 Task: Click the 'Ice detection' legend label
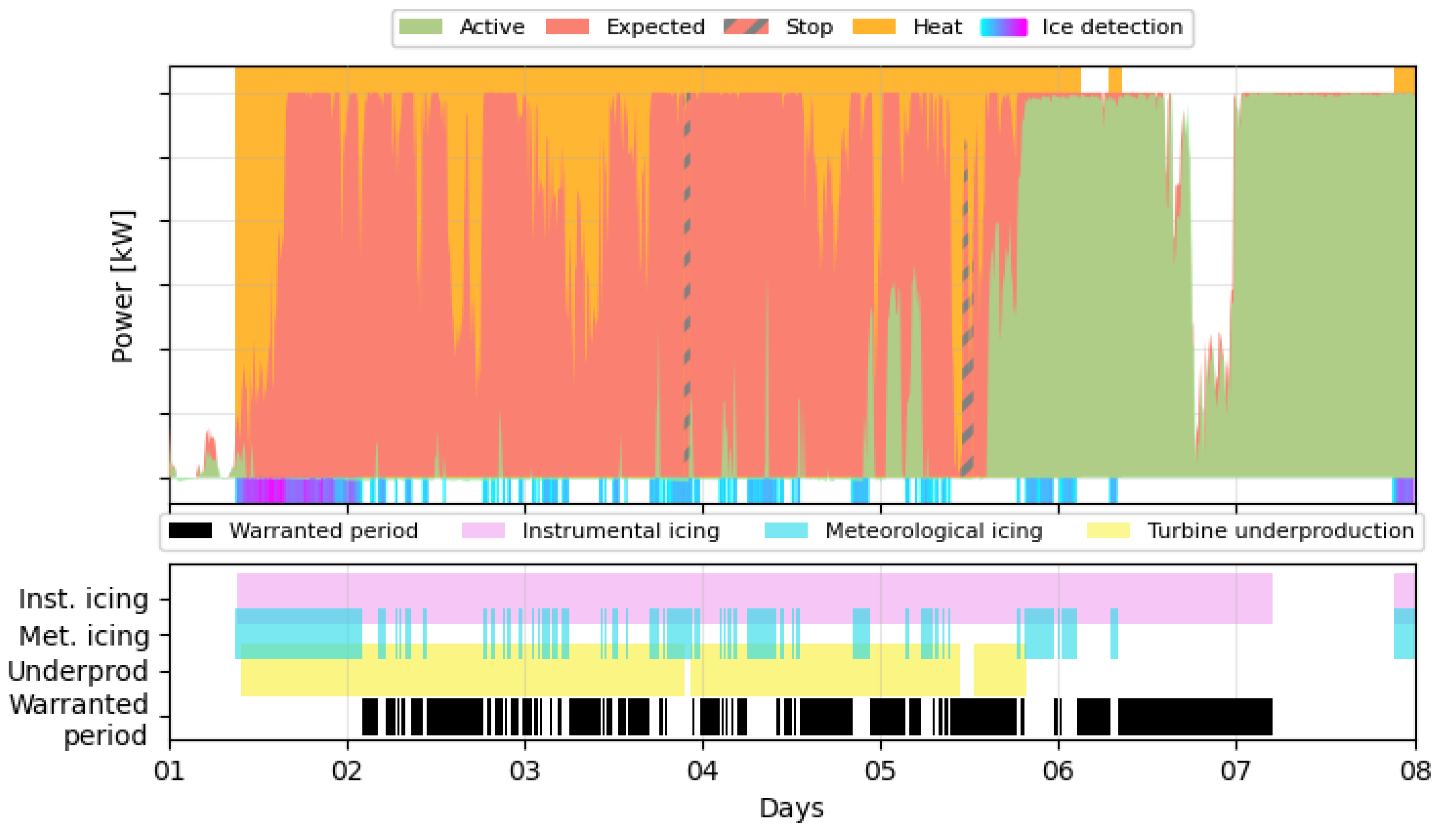[1113, 27]
